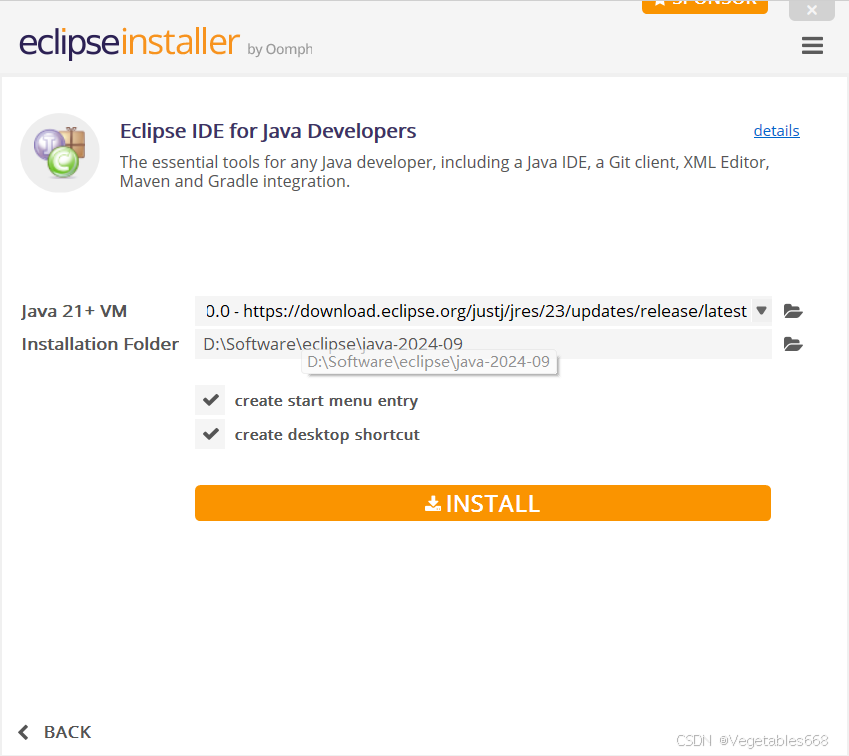Open the hamburger menu in the top right
This screenshot has width=849, height=756.
(x=812, y=45)
